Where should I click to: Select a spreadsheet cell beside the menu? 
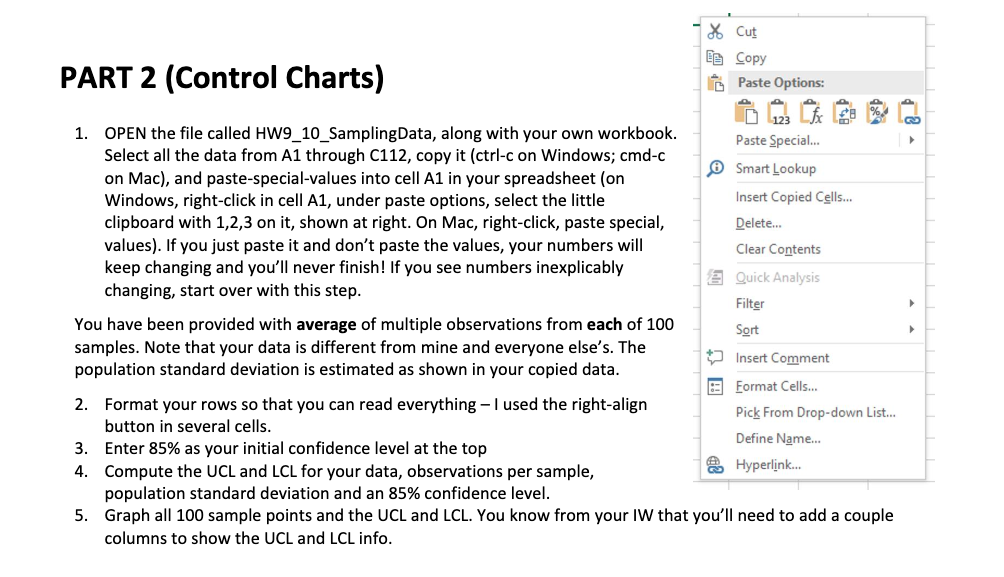click(x=965, y=300)
